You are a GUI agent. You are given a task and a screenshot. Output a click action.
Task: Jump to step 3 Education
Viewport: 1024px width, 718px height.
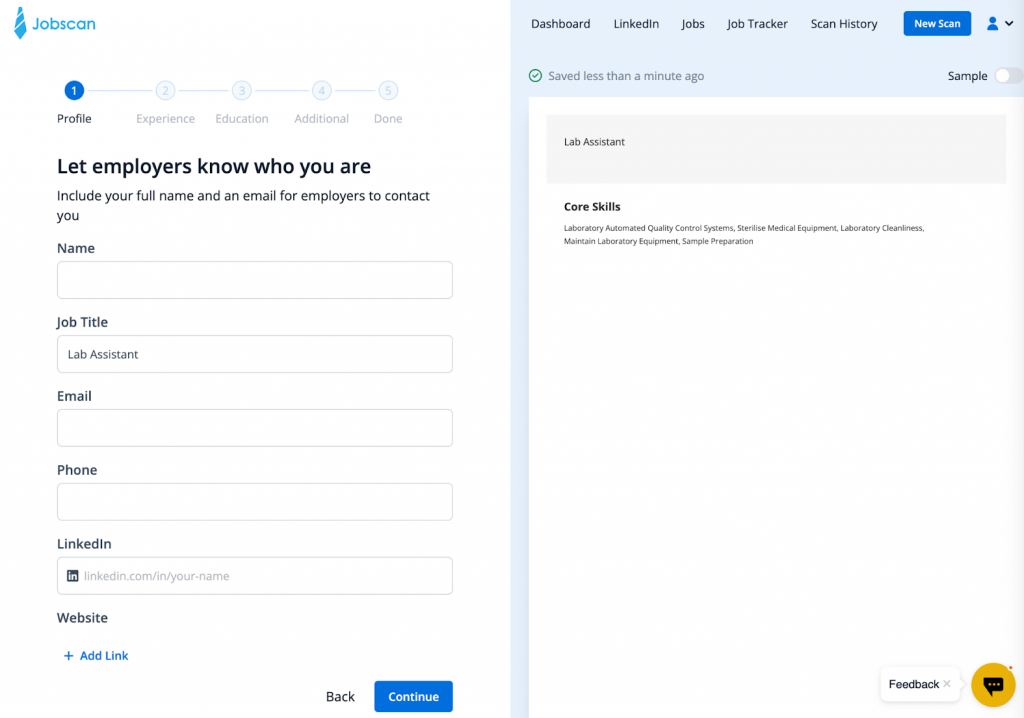point(241,91)
